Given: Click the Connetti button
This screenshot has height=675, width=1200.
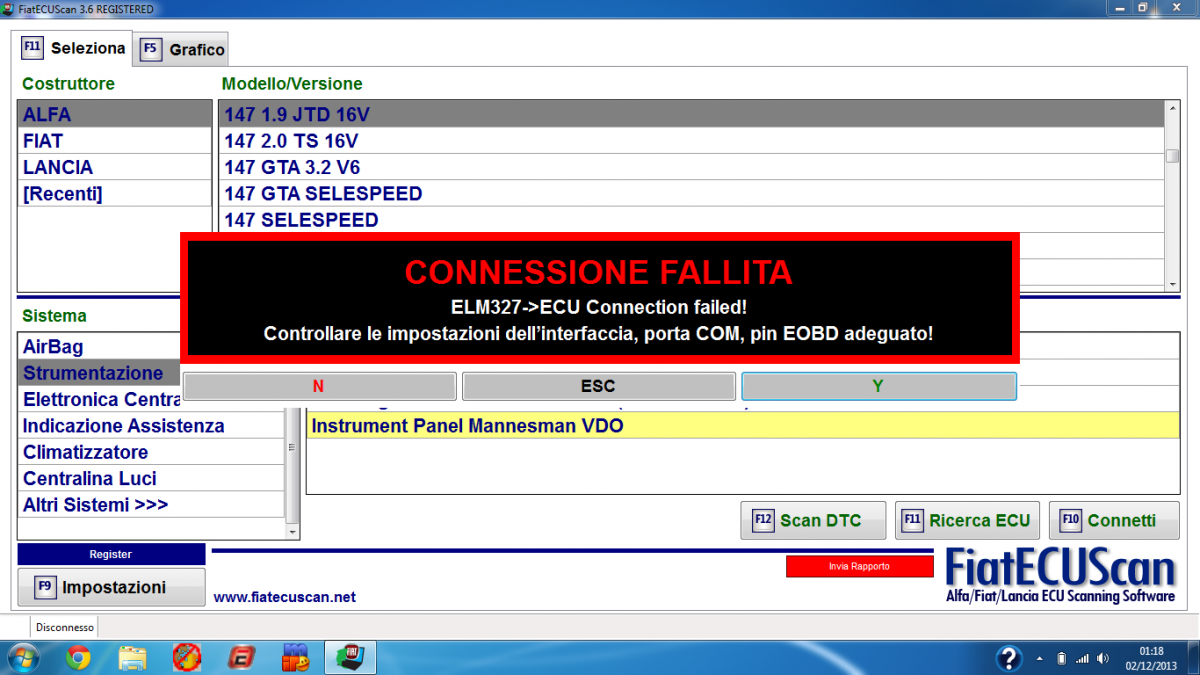Looking at the screenshot, I should point(1114,520).
